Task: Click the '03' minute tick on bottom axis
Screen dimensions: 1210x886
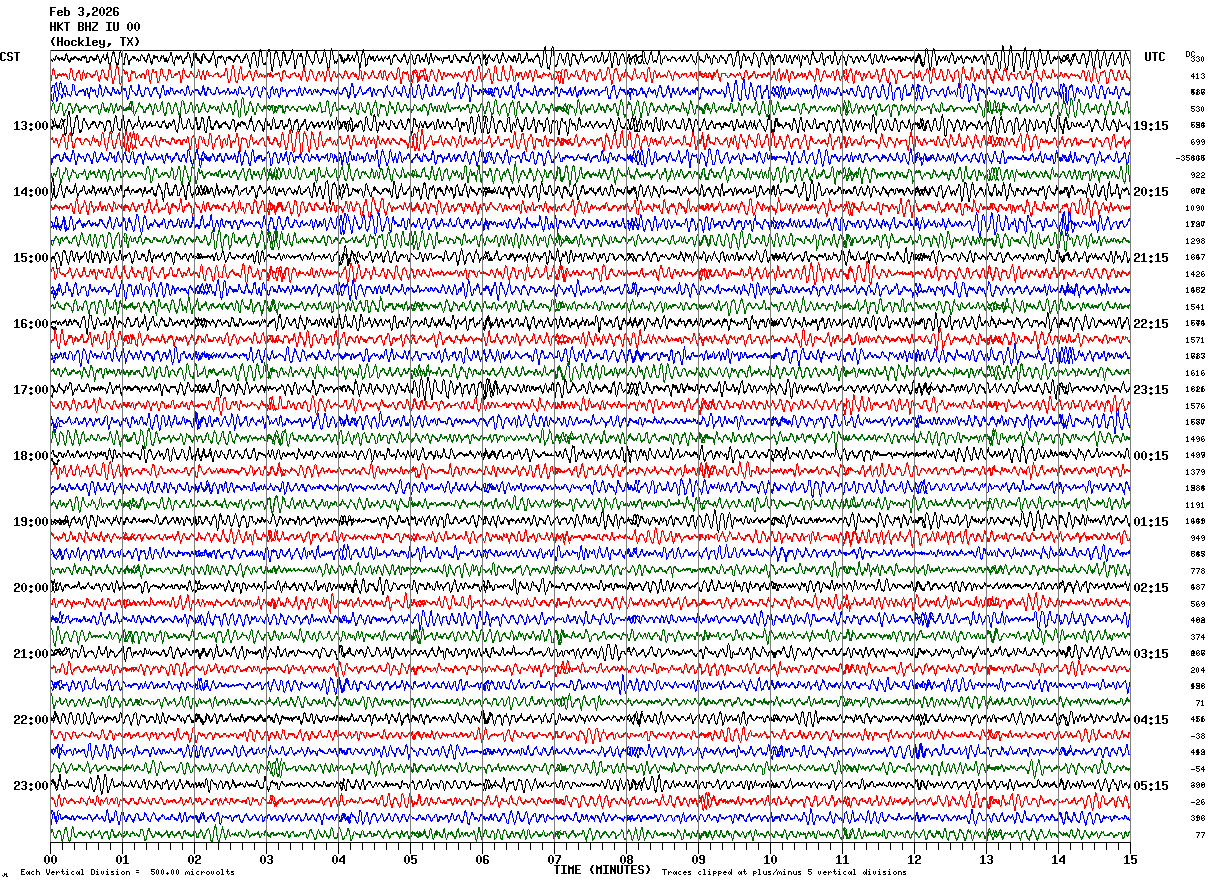Action: coord(266,859)
